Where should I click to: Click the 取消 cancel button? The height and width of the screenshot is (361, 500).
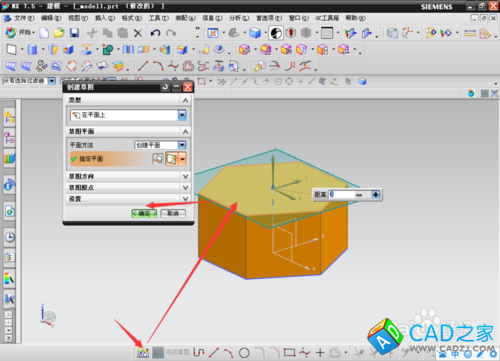(173, 213)
